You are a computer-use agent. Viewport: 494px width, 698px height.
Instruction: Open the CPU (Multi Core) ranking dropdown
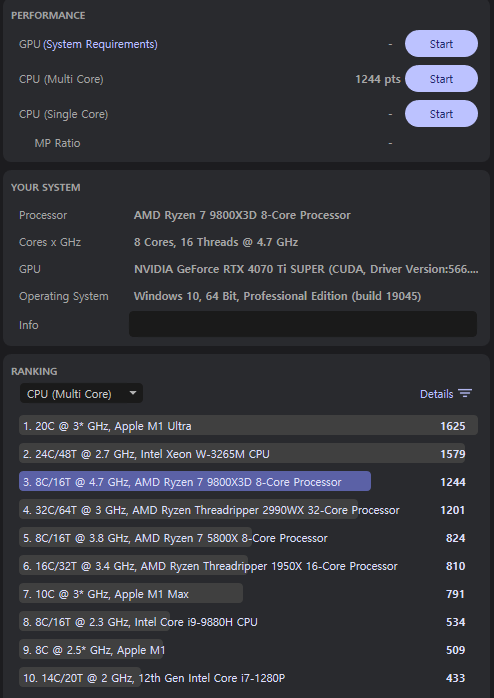81,394
